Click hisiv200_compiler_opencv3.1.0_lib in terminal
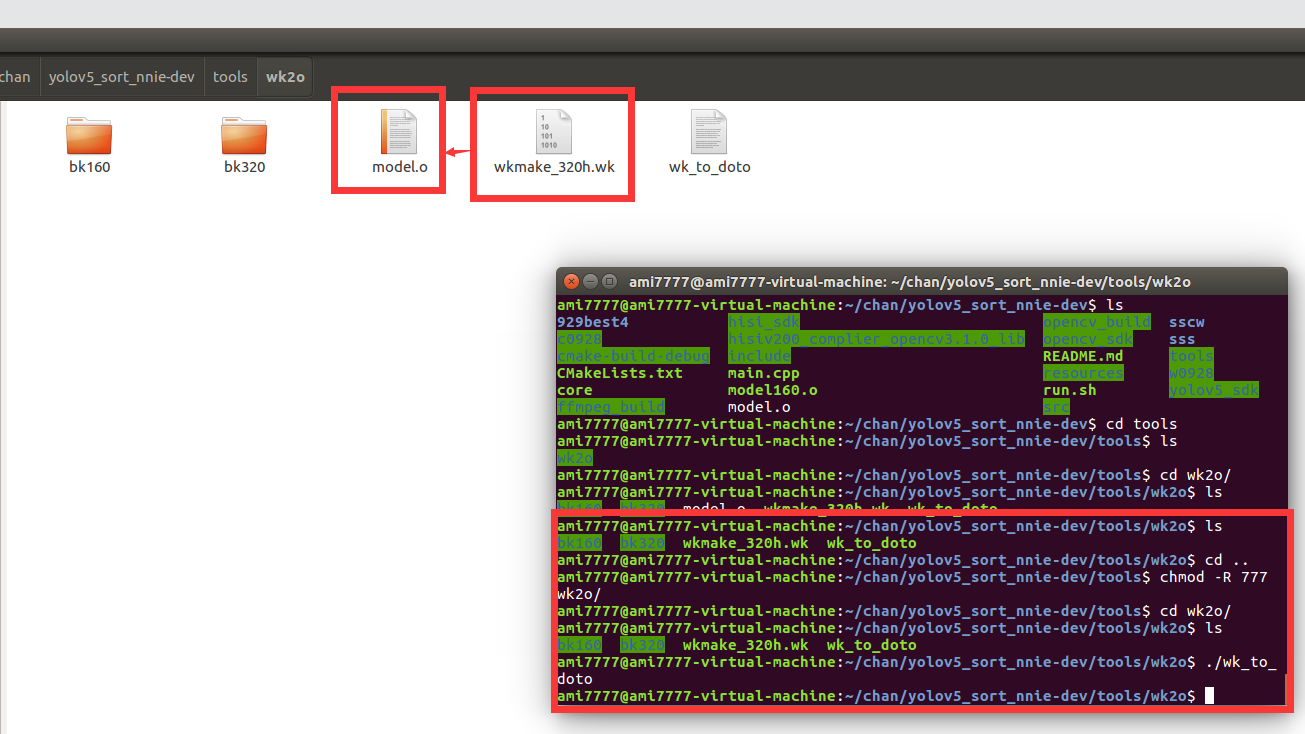Screen dimensions: 1305x734 [x=876, y=339]
